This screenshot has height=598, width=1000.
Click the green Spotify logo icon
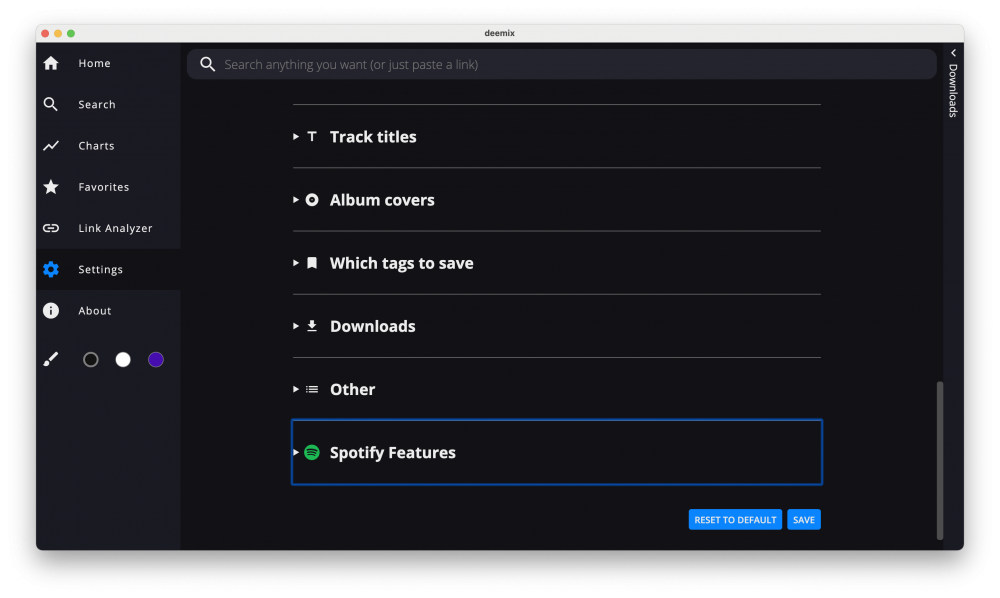[312, 453]
